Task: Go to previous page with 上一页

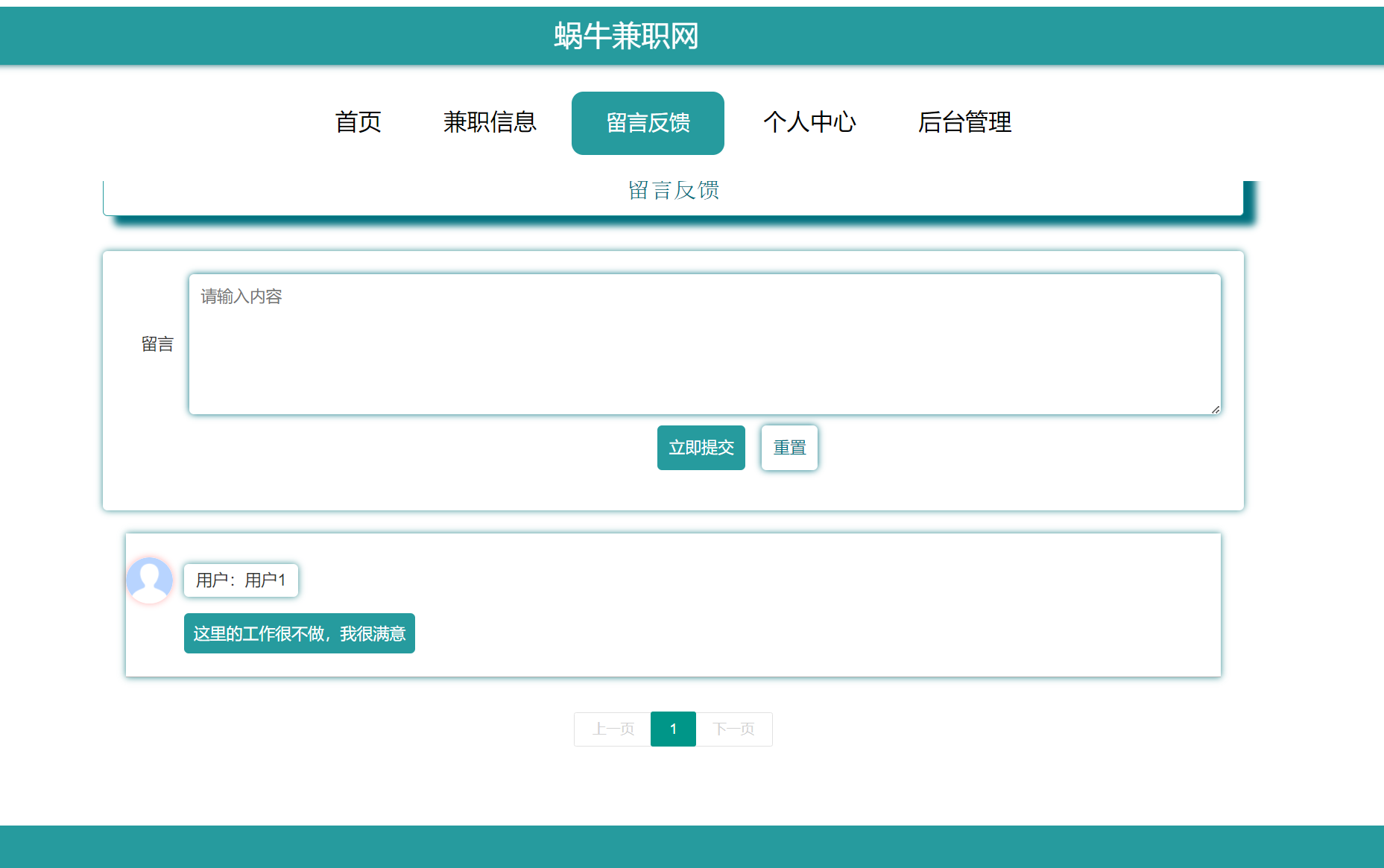Action: pyautogui.click(x=613, y=729)
